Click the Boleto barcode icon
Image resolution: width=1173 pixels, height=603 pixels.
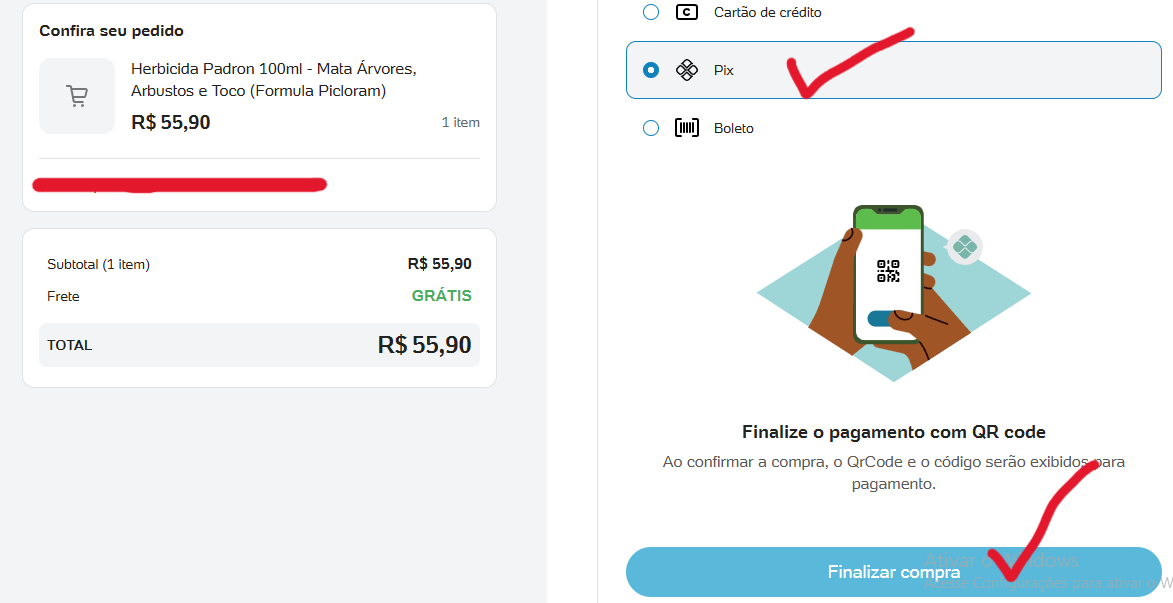pyautogui.click(x=687, y=128)
